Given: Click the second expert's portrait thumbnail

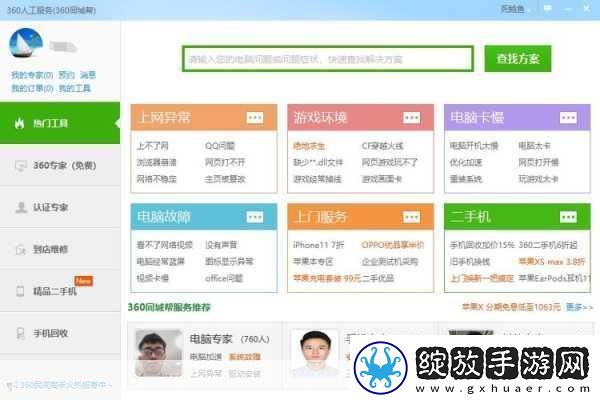Looking at the screenshot, I should [x=315, y=353].
